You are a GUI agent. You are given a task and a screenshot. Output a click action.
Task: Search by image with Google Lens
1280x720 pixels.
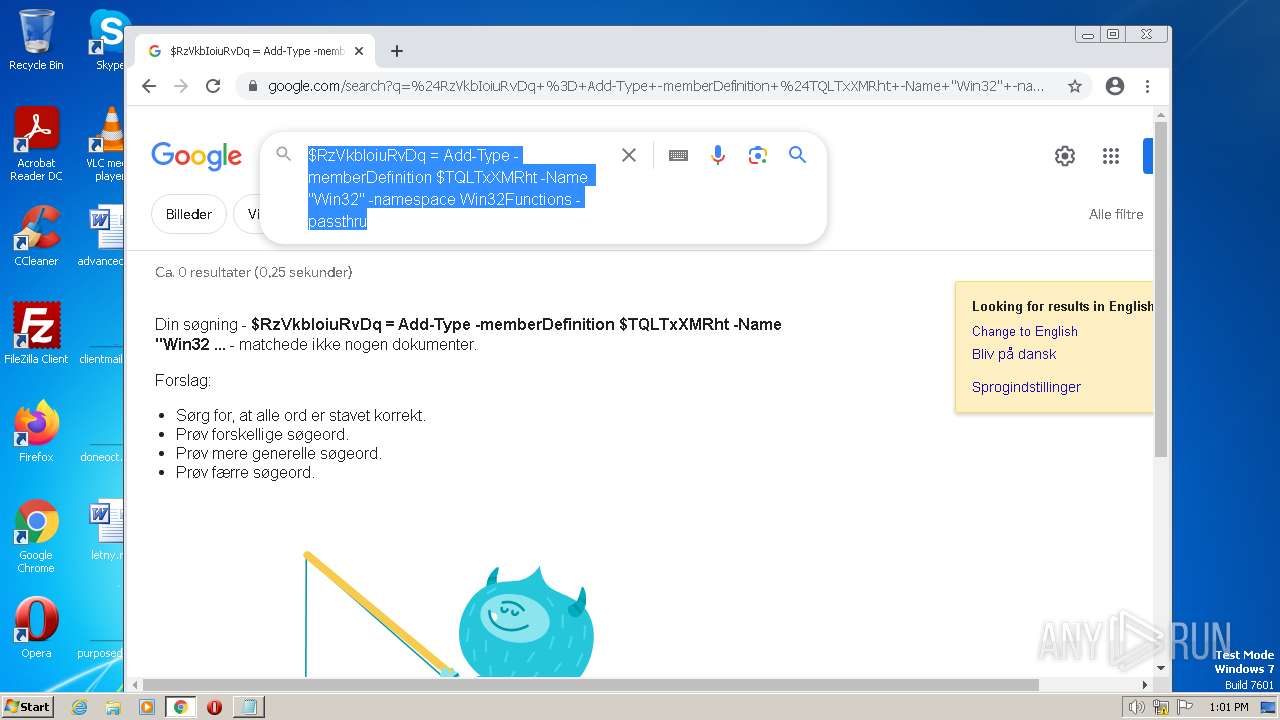point(758,155)
